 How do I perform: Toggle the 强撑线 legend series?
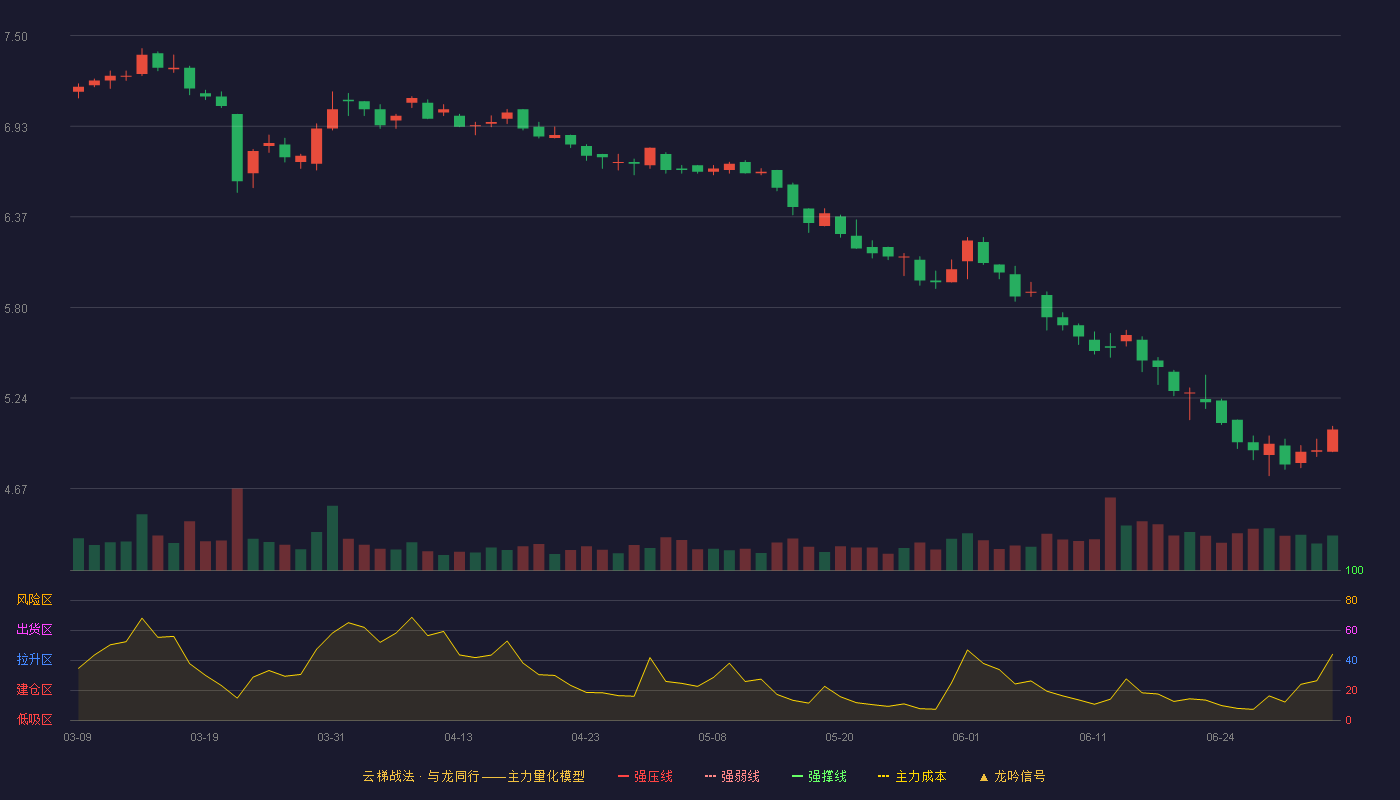tap(819, 776)
